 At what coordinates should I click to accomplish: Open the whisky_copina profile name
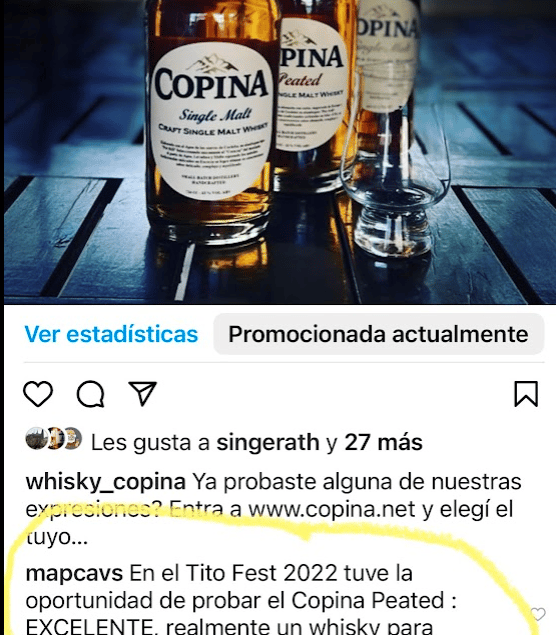pos(106,482)
